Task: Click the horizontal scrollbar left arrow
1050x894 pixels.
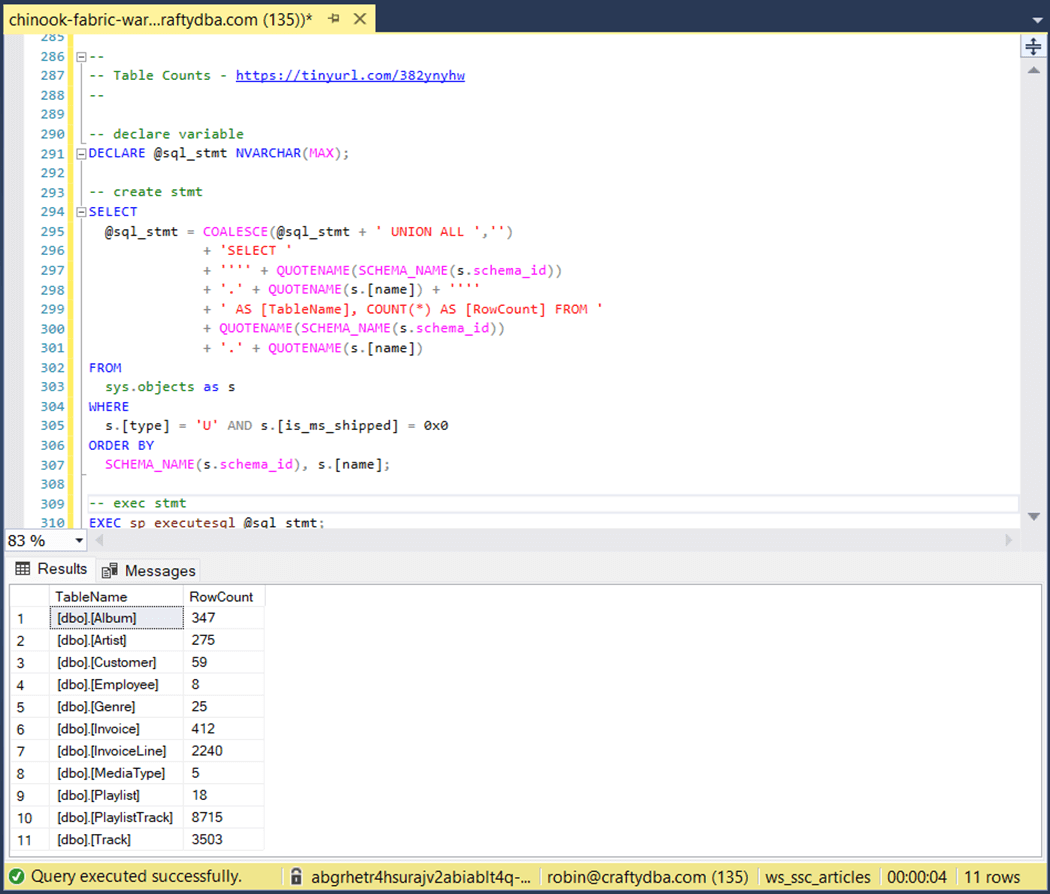Action: point(100,540)
